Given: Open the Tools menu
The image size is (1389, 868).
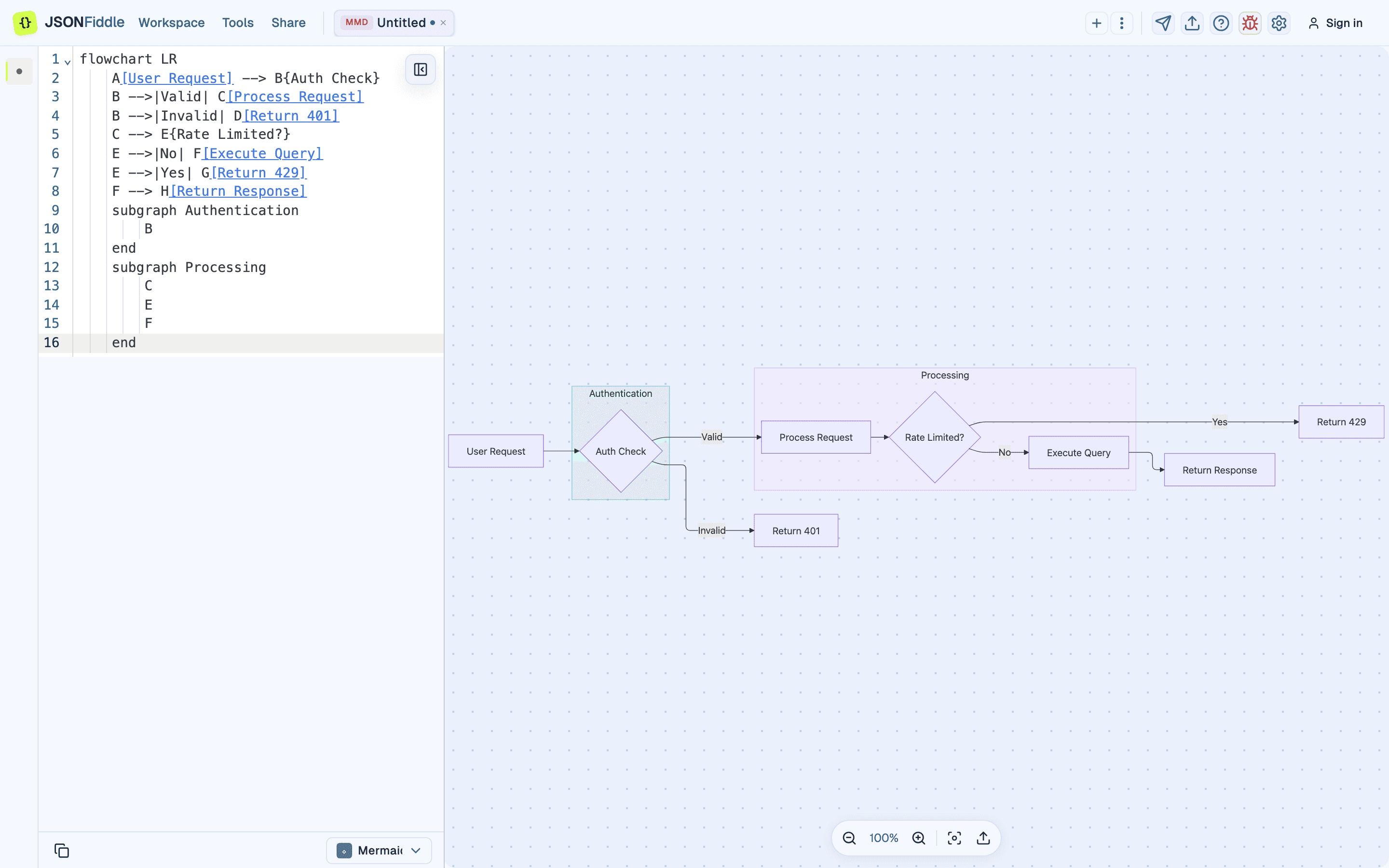Looking at the screenshot, I should tap(238, 23).
